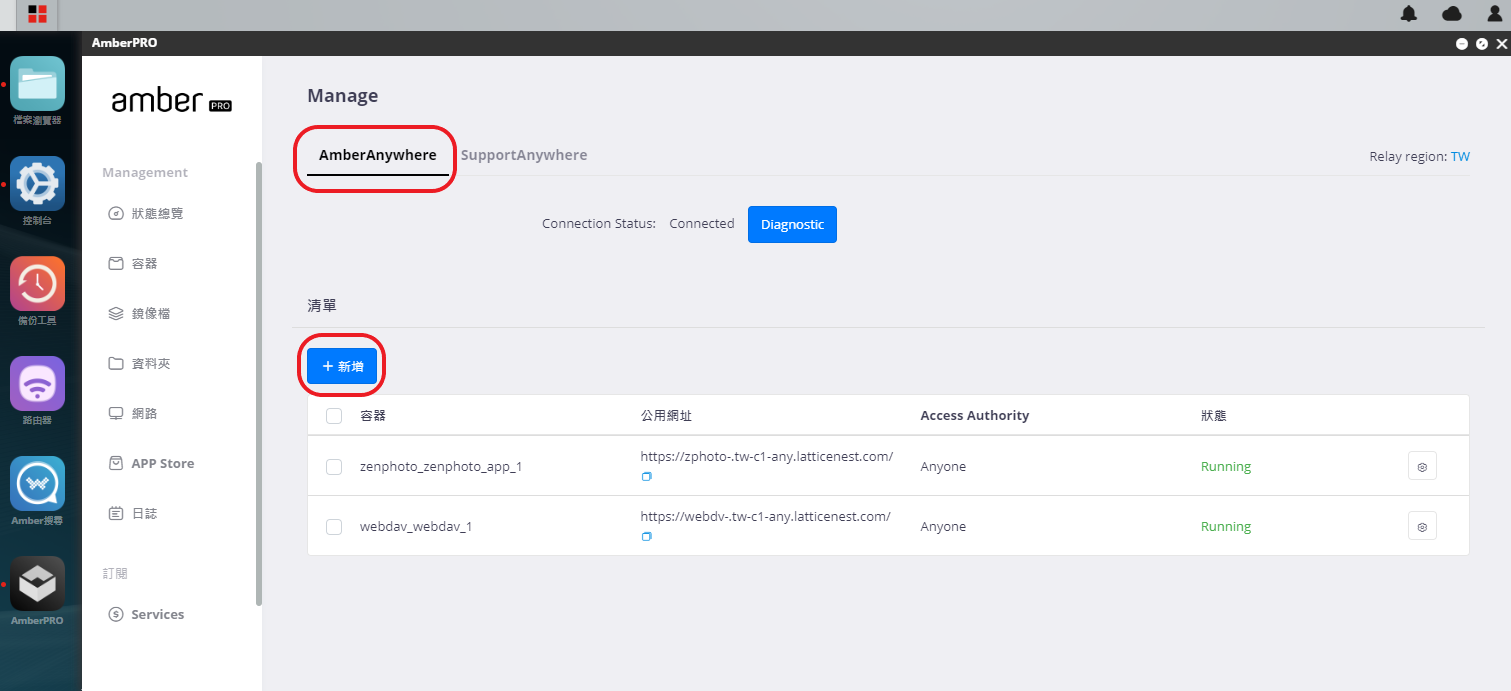Open the 檔案瀏覽器 file browser dock icon

pyautogui.click(x=38, y=84)
